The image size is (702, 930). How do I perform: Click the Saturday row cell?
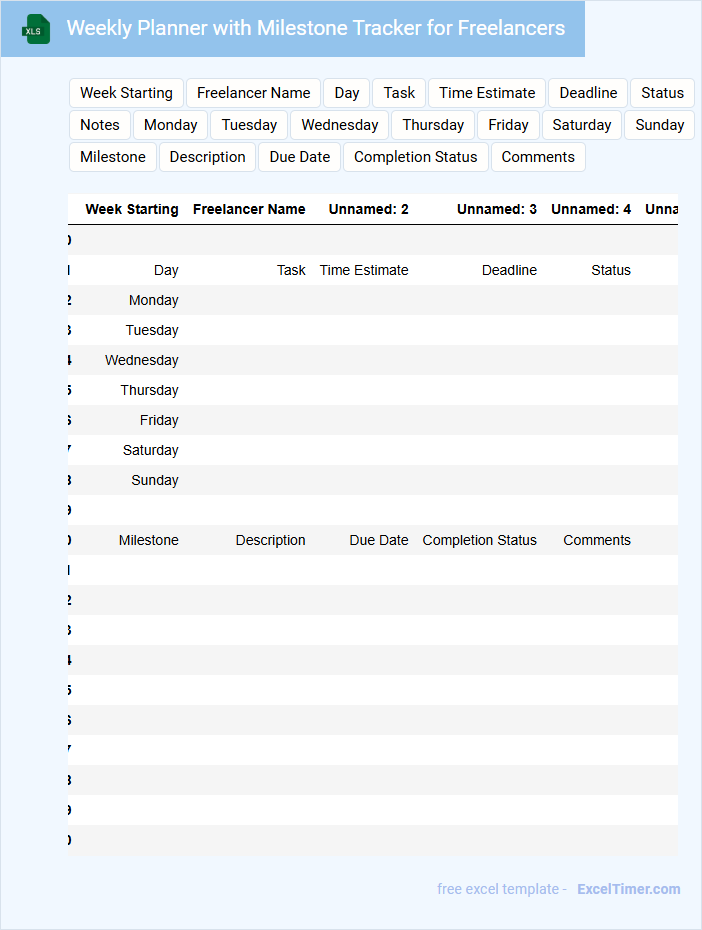pos(151,450)
